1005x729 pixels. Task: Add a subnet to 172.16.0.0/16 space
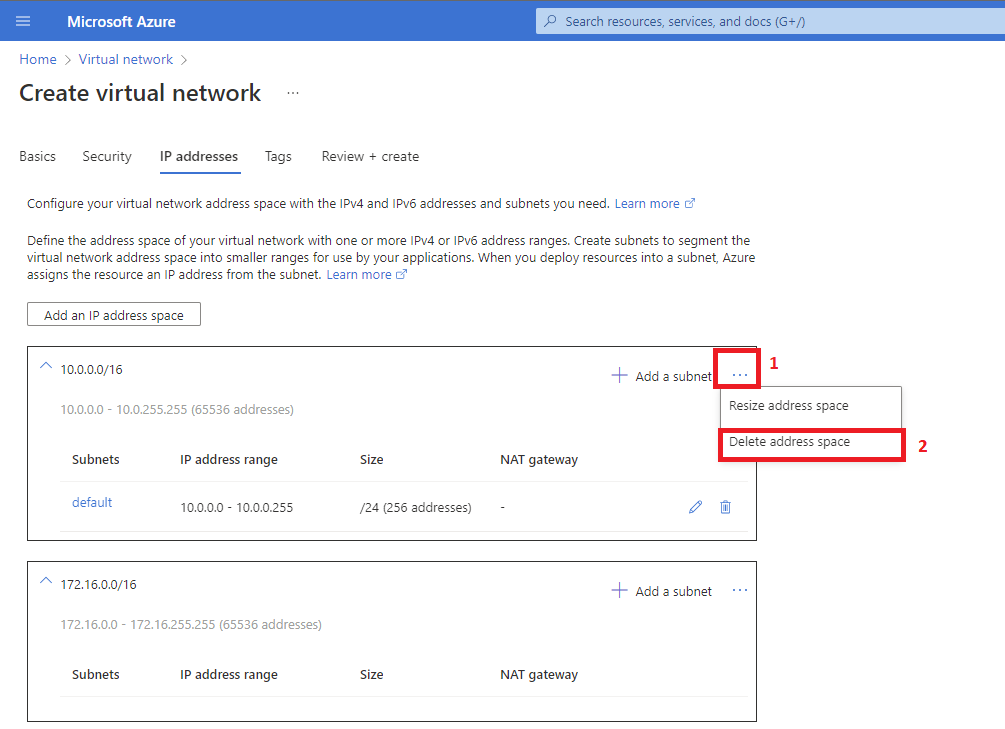coord(661,591)
